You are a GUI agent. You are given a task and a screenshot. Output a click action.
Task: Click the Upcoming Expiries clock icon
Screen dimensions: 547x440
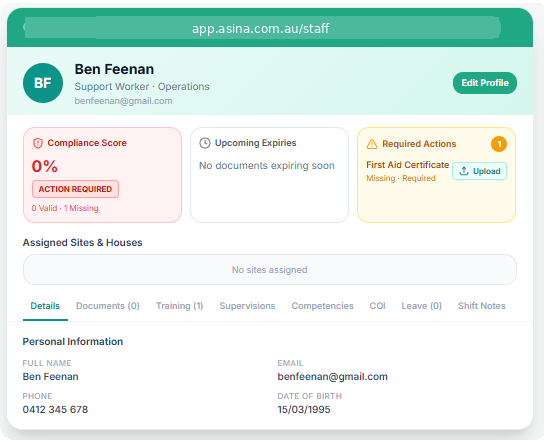(205, 143)
